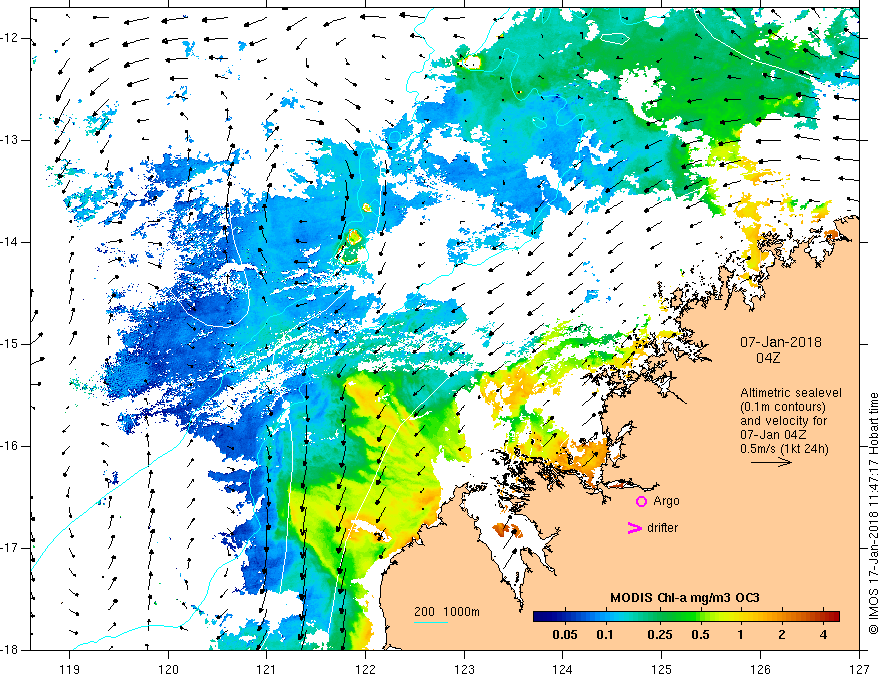Screen dimensions: 880x680
Task: Click latitude axis label -12
Action: point(11,38)
